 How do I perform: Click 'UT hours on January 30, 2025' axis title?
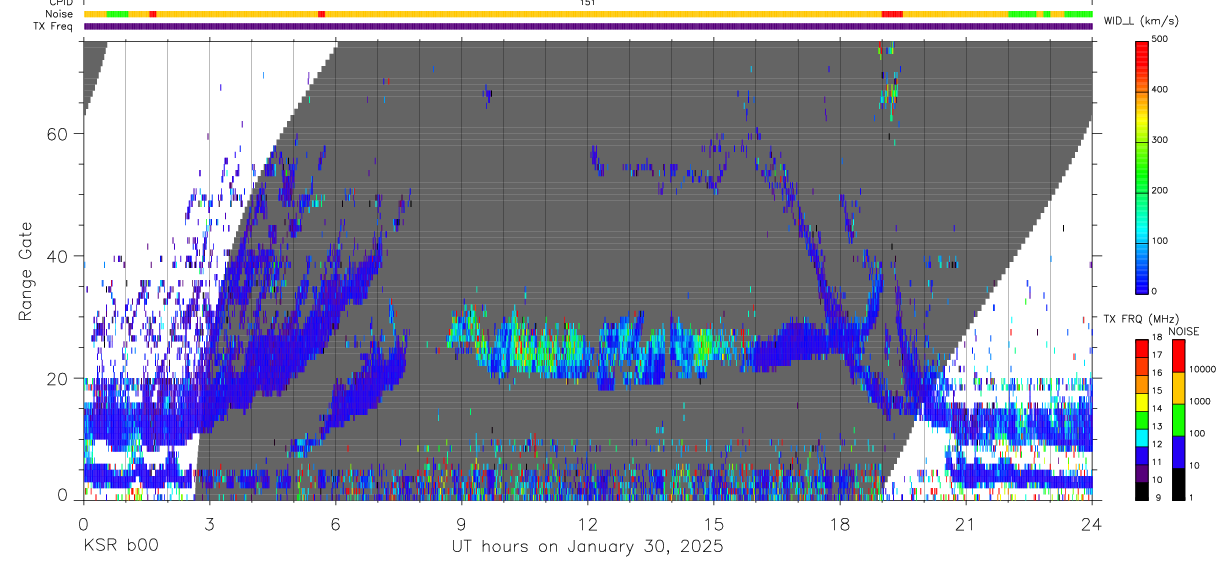586,547
